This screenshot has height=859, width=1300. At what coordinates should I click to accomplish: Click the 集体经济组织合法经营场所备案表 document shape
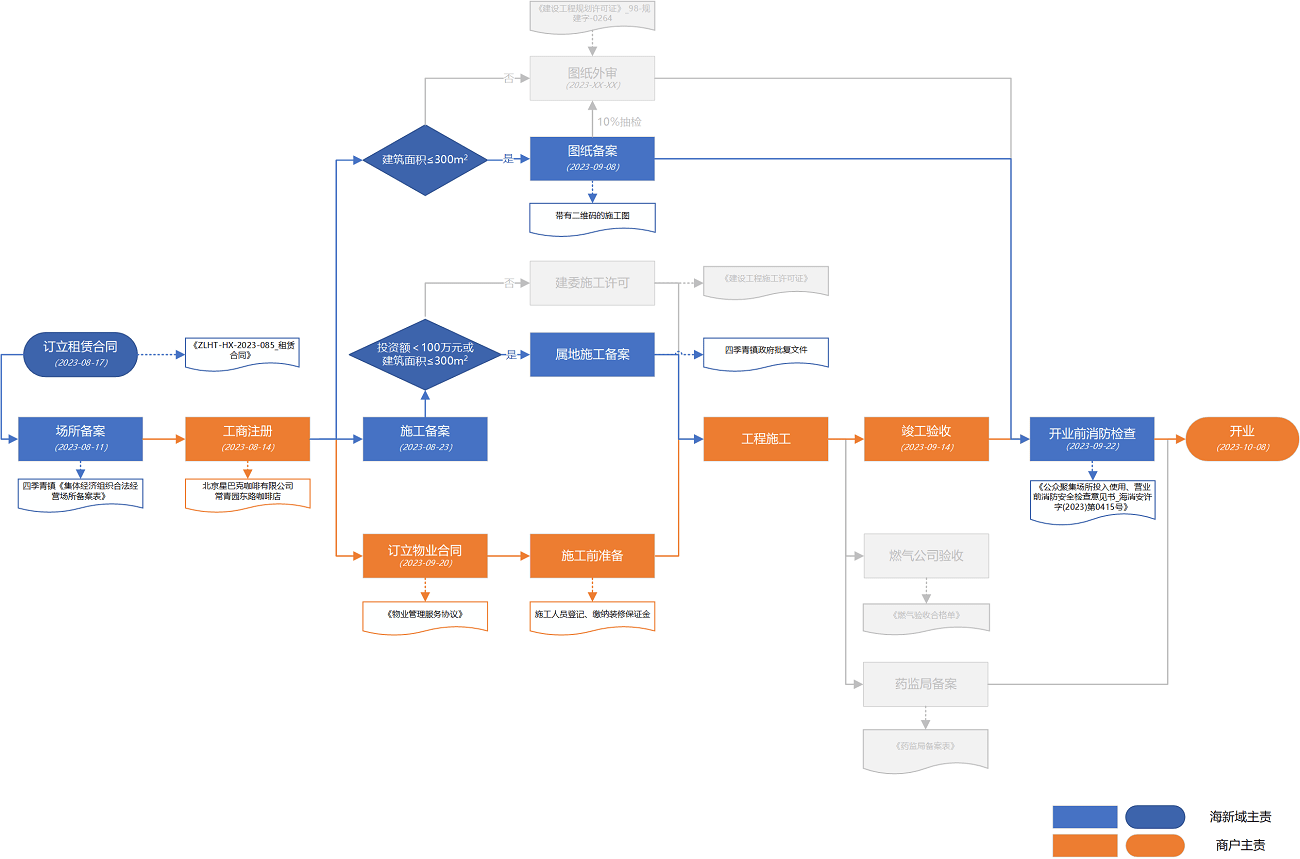coord(80,495)
